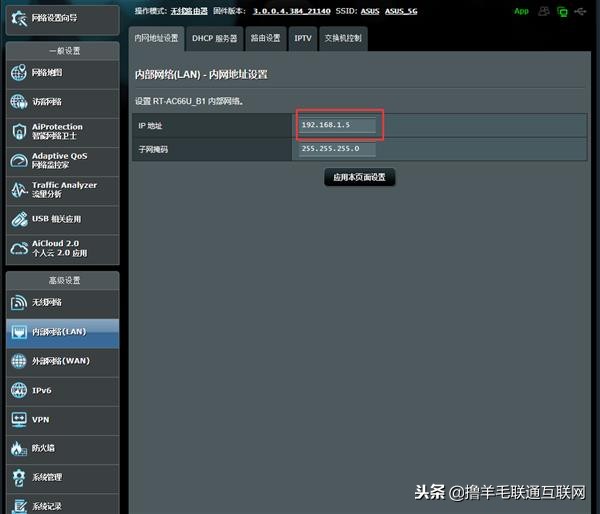The image size is (600, 514).
Task: Click the 子网掩码 field showing 255.255.255.0
Action: (x=337, y=149)
